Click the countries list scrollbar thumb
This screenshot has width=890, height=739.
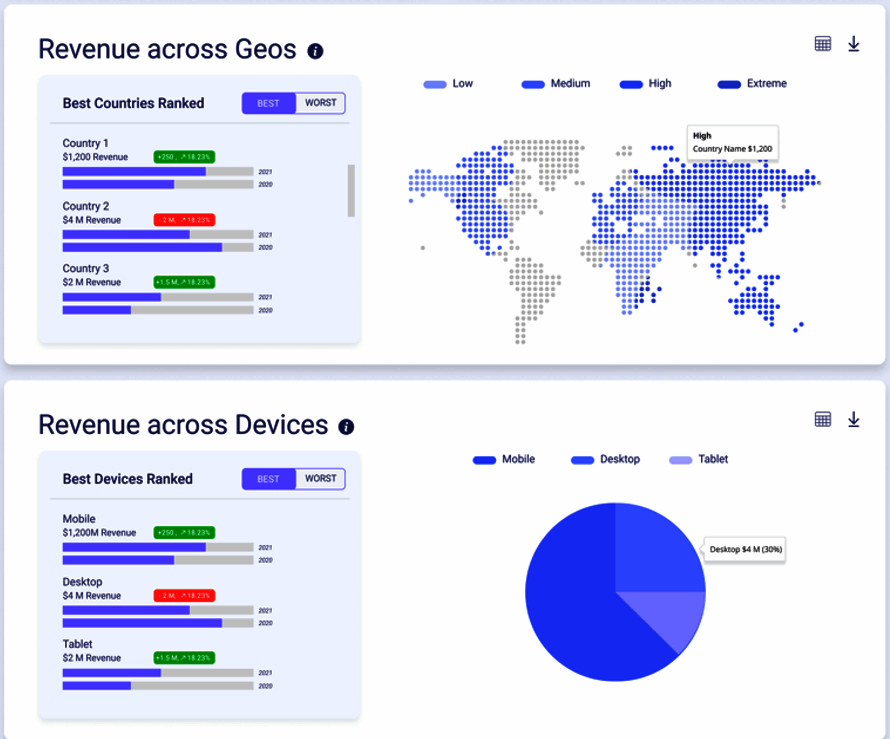point(351,191)
